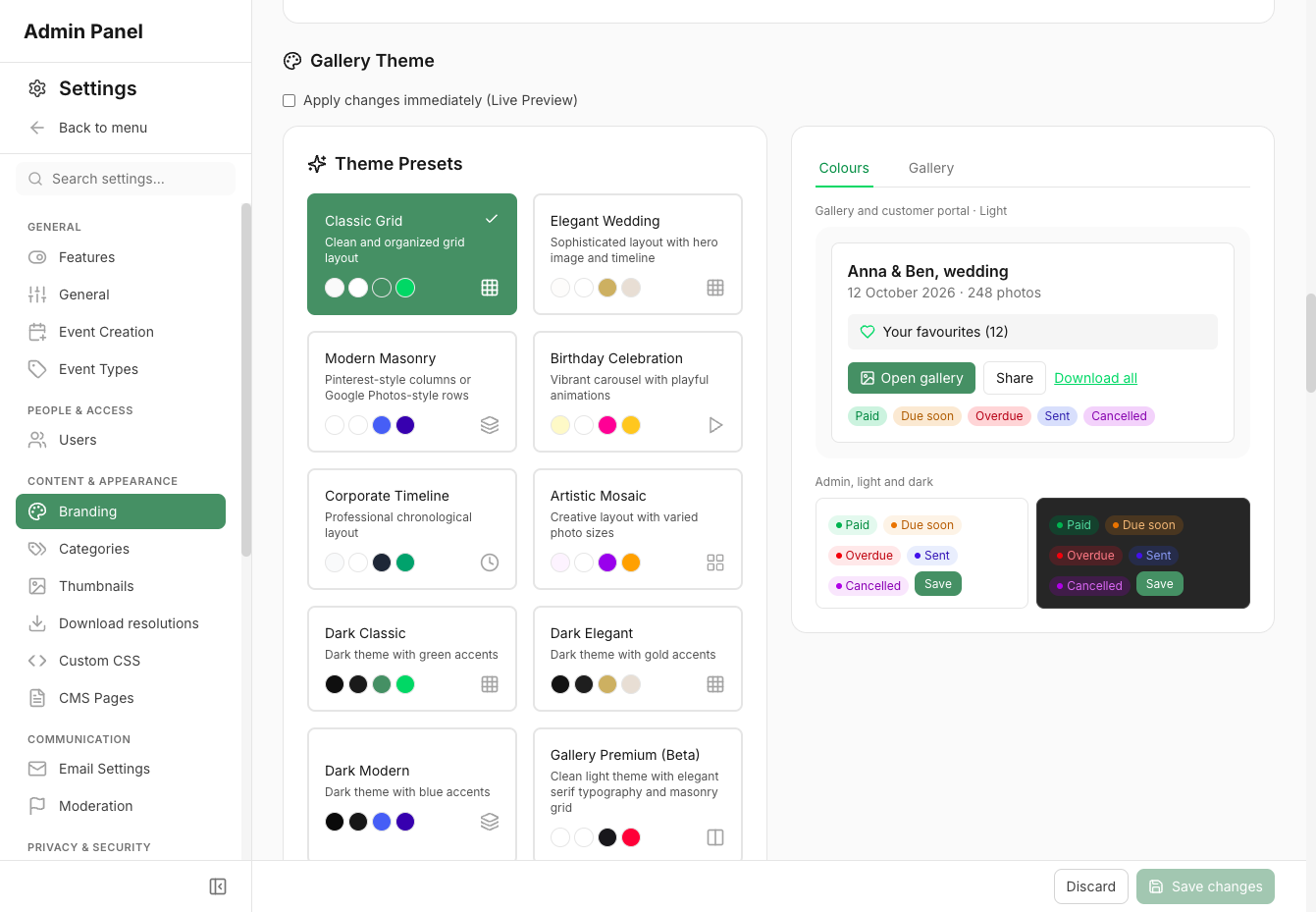
Task: Open Event Types tag icon
Action: click(x=37, y=369)
